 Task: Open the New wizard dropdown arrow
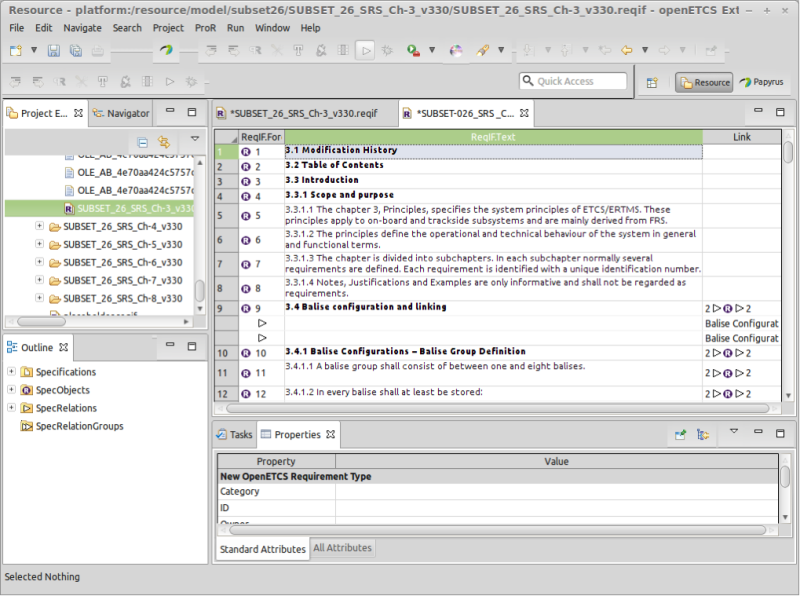34,50
